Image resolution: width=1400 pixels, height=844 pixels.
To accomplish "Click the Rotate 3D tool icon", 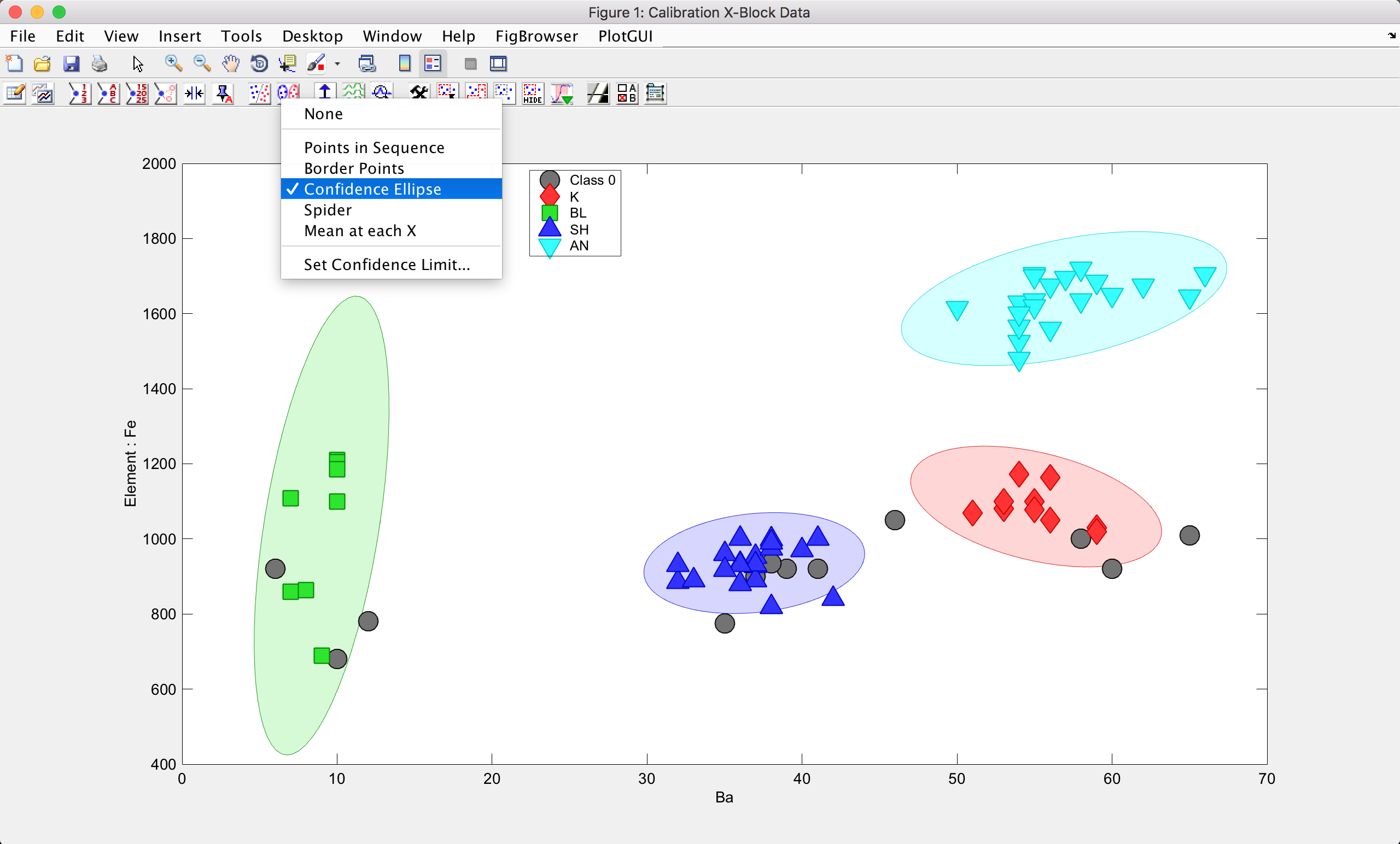I will [259, 63].
